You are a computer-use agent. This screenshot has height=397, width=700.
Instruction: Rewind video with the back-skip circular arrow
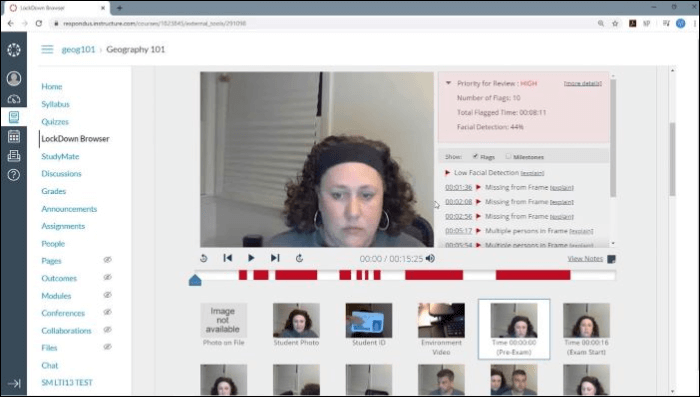204,258
